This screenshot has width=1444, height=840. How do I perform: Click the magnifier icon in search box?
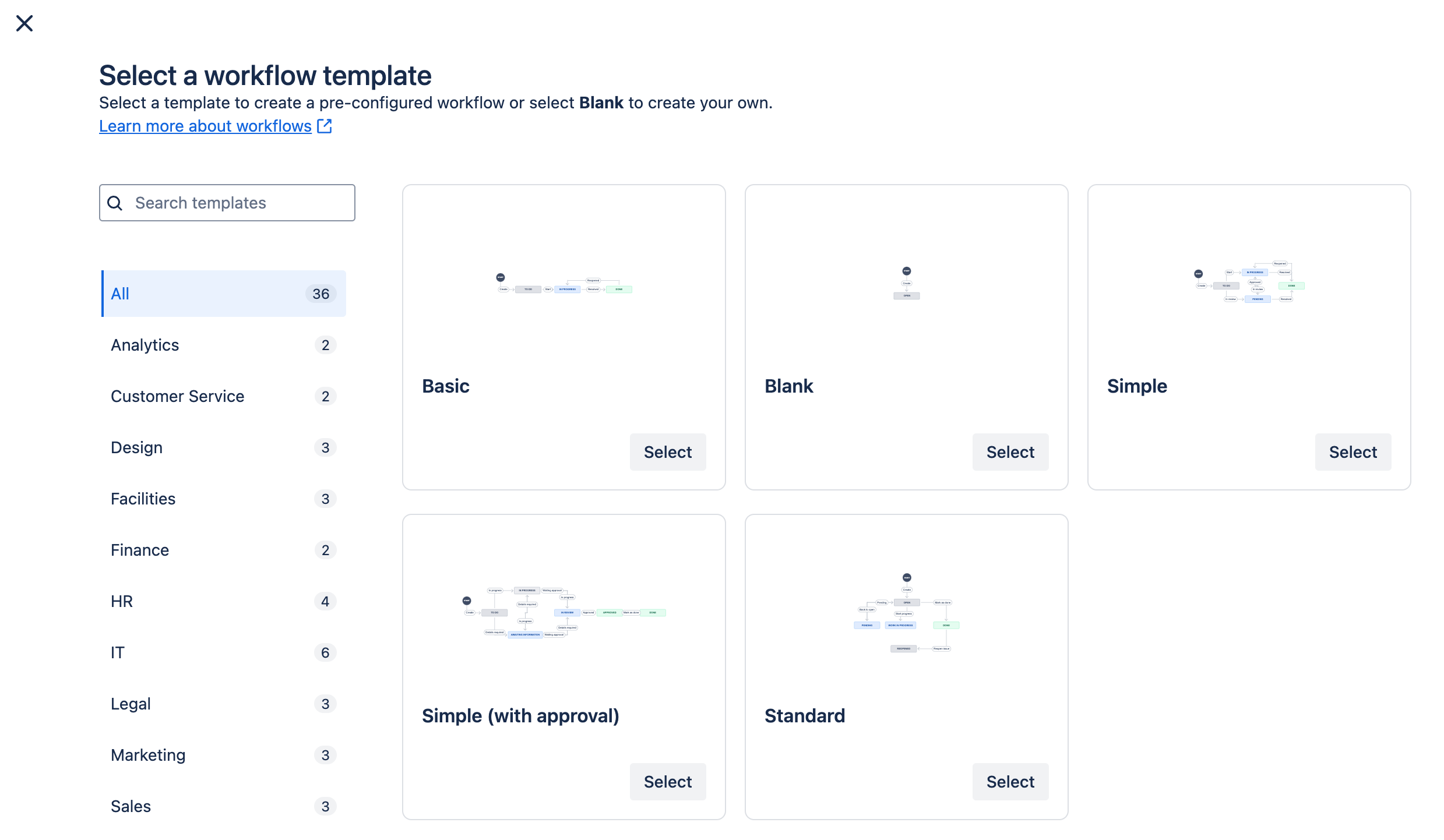coord(115,203)
